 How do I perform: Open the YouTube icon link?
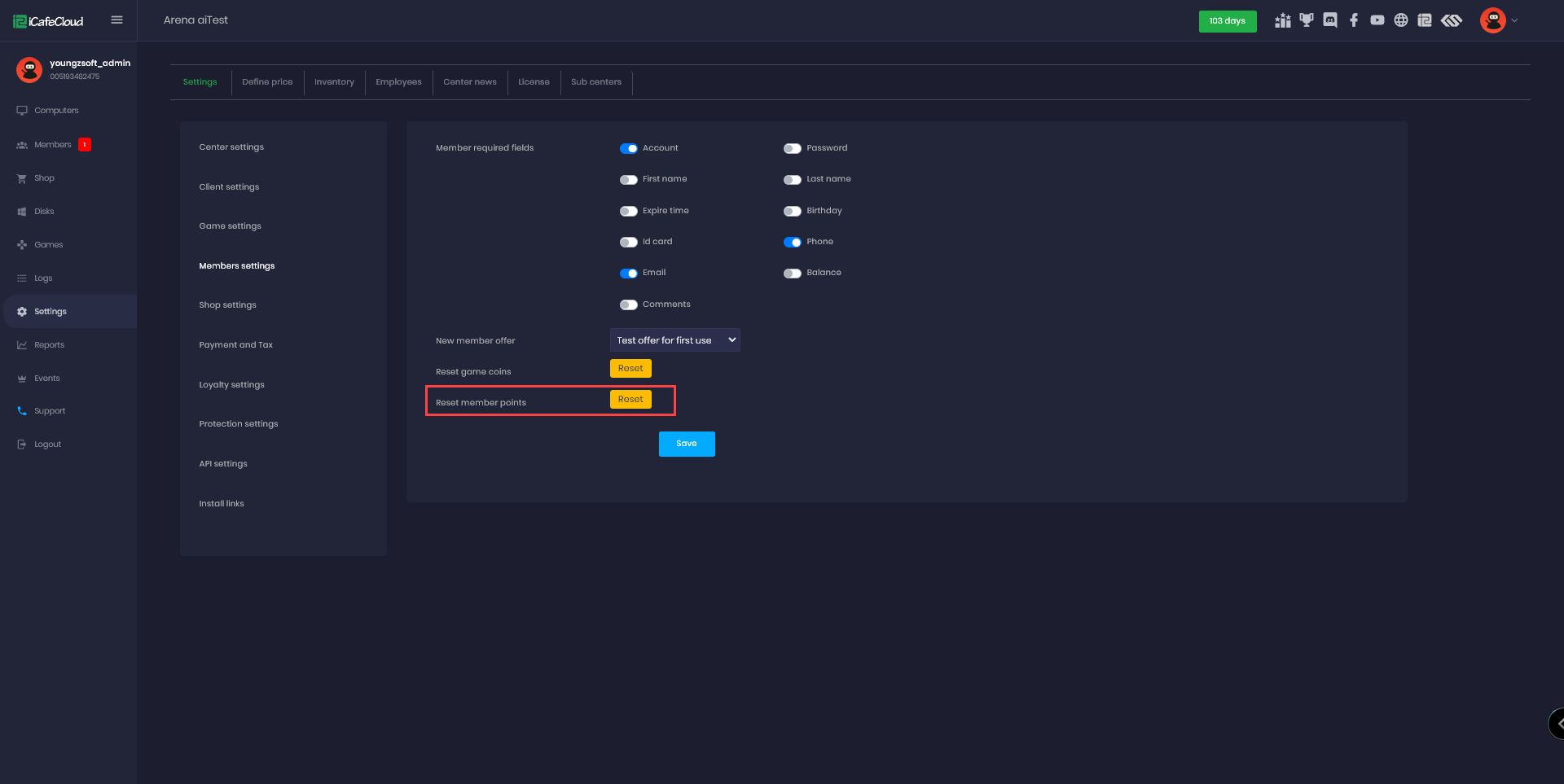pyautogui.click(x=1377, y=20)
